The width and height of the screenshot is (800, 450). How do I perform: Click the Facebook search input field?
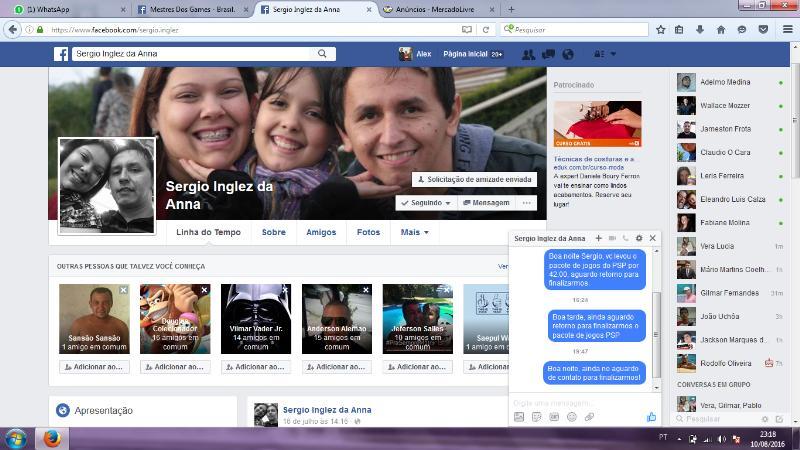[195, 54]
